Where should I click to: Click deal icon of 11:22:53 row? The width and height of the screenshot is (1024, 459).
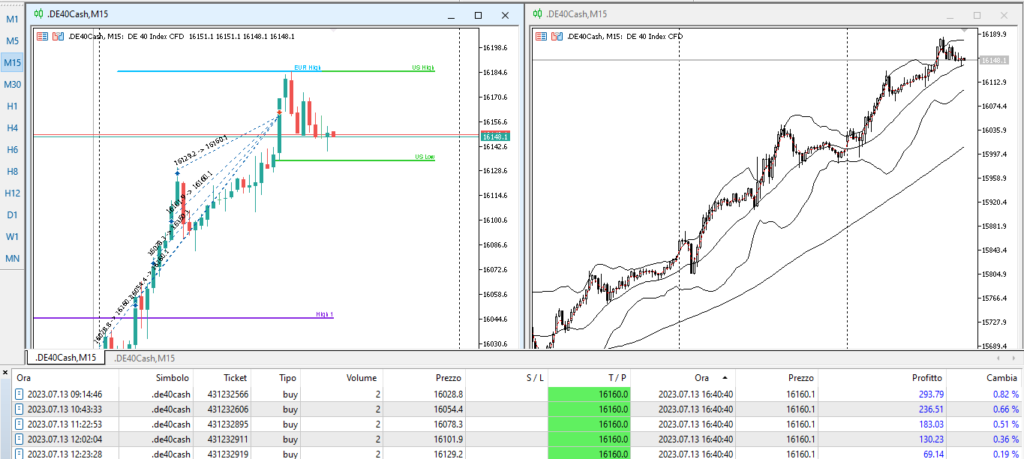(x=19, y=424)
